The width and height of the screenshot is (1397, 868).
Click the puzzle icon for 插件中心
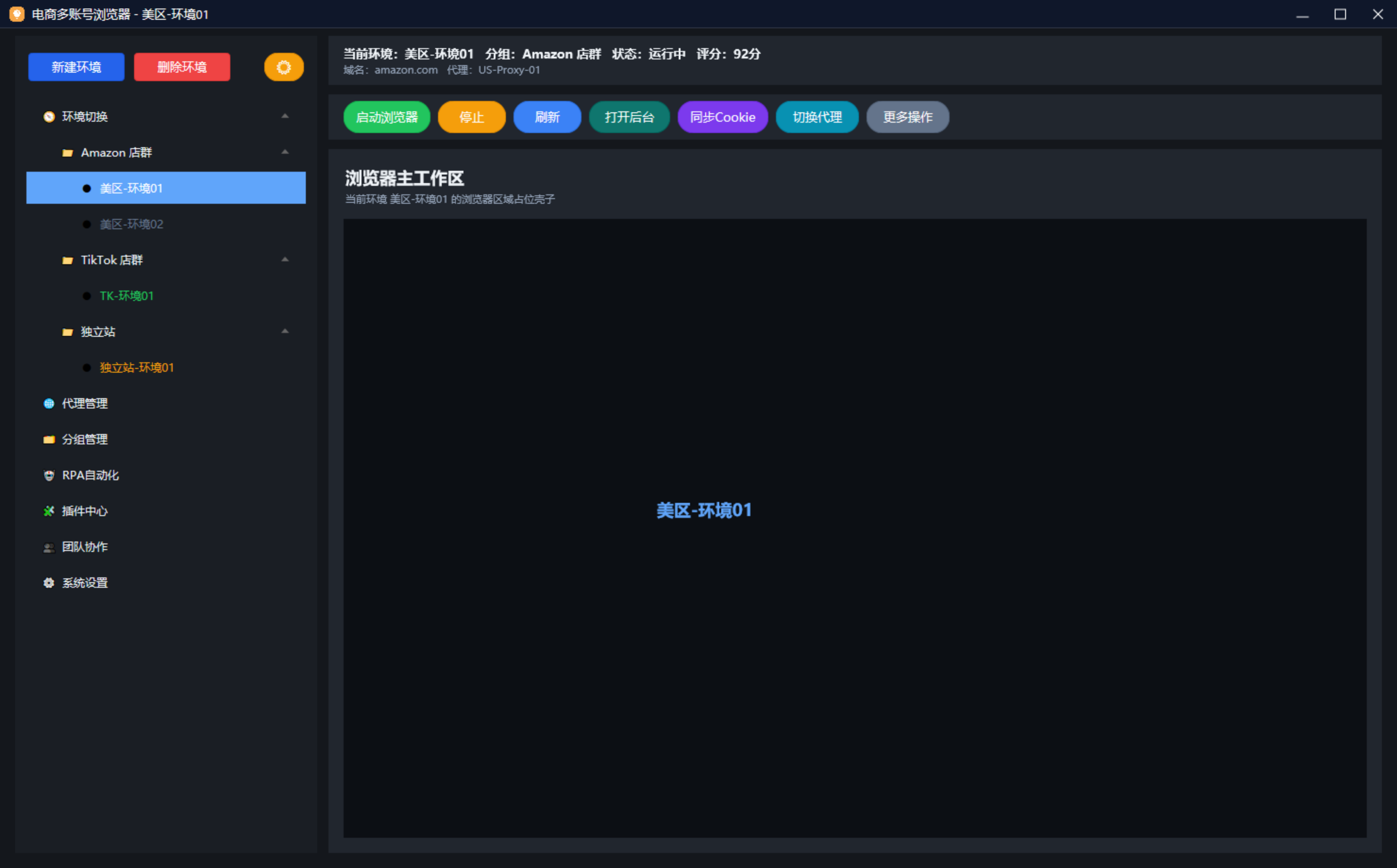[49, 511]
